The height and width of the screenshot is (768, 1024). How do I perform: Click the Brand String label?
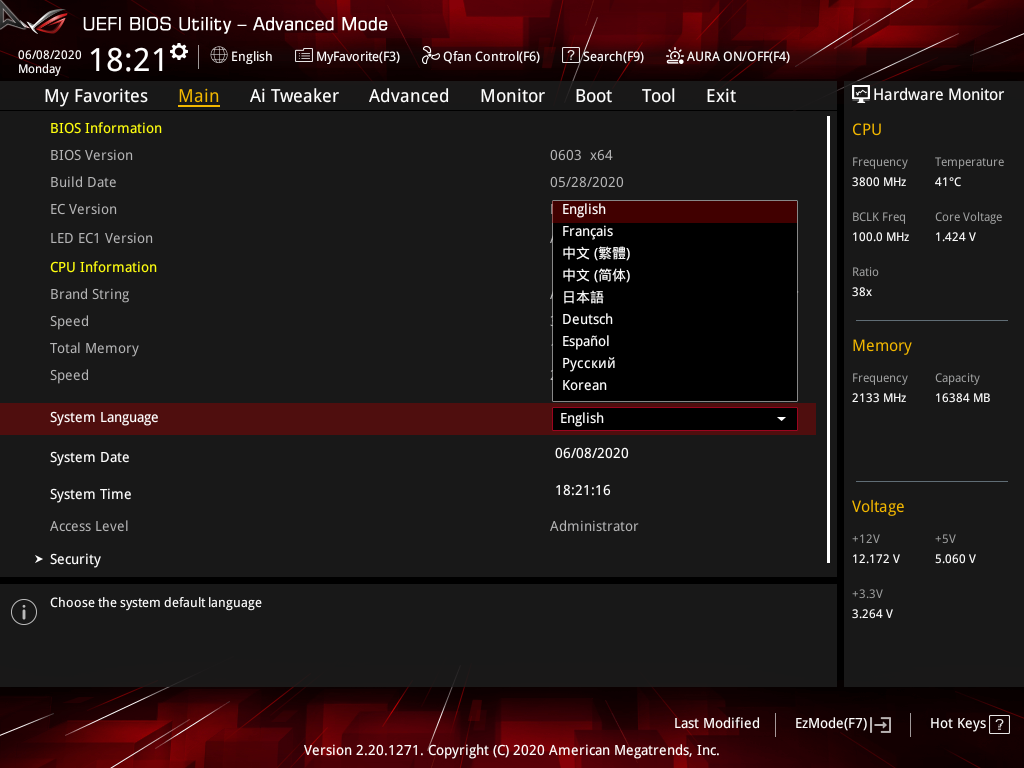(89, 295)
